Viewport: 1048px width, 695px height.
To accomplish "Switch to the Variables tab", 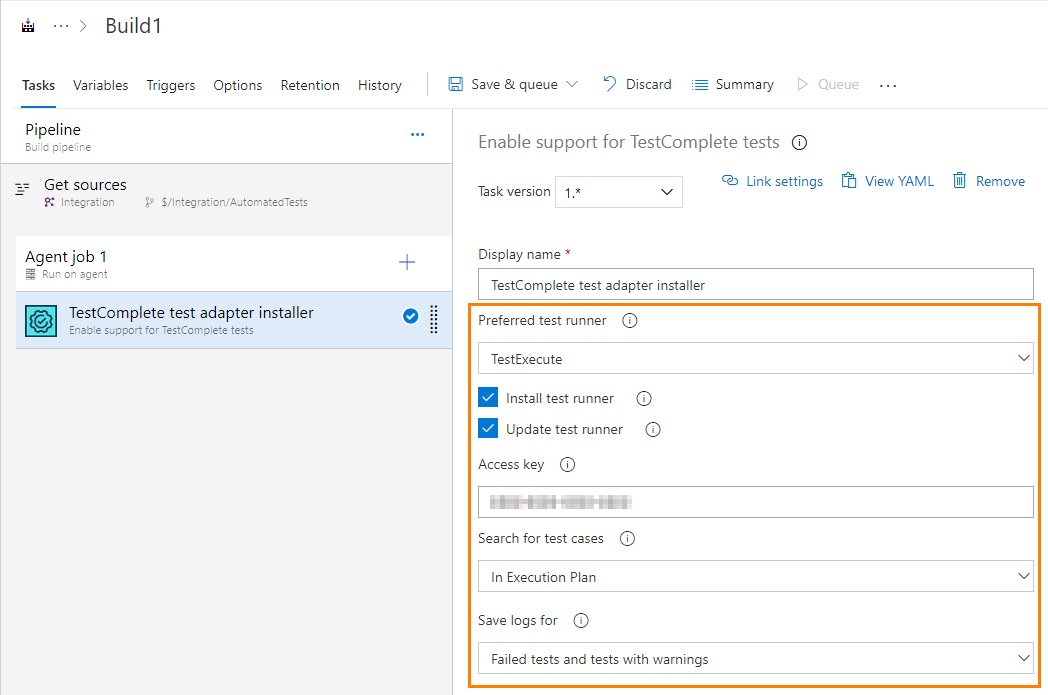I will click(100, 85).
